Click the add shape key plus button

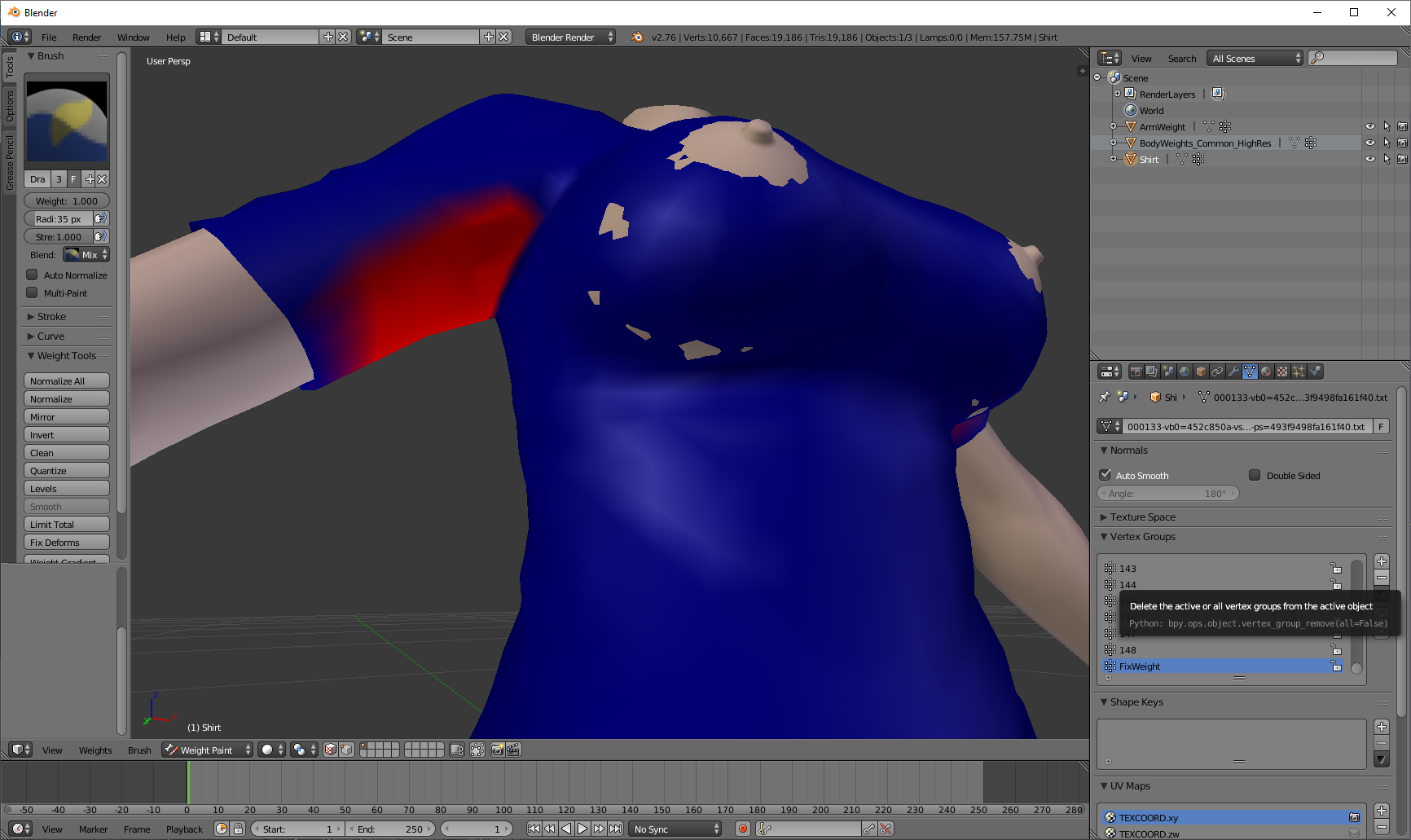click(1382, 727)
